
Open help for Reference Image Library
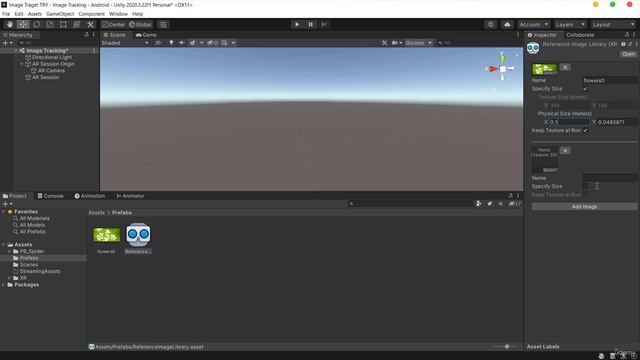coord(623,44)
